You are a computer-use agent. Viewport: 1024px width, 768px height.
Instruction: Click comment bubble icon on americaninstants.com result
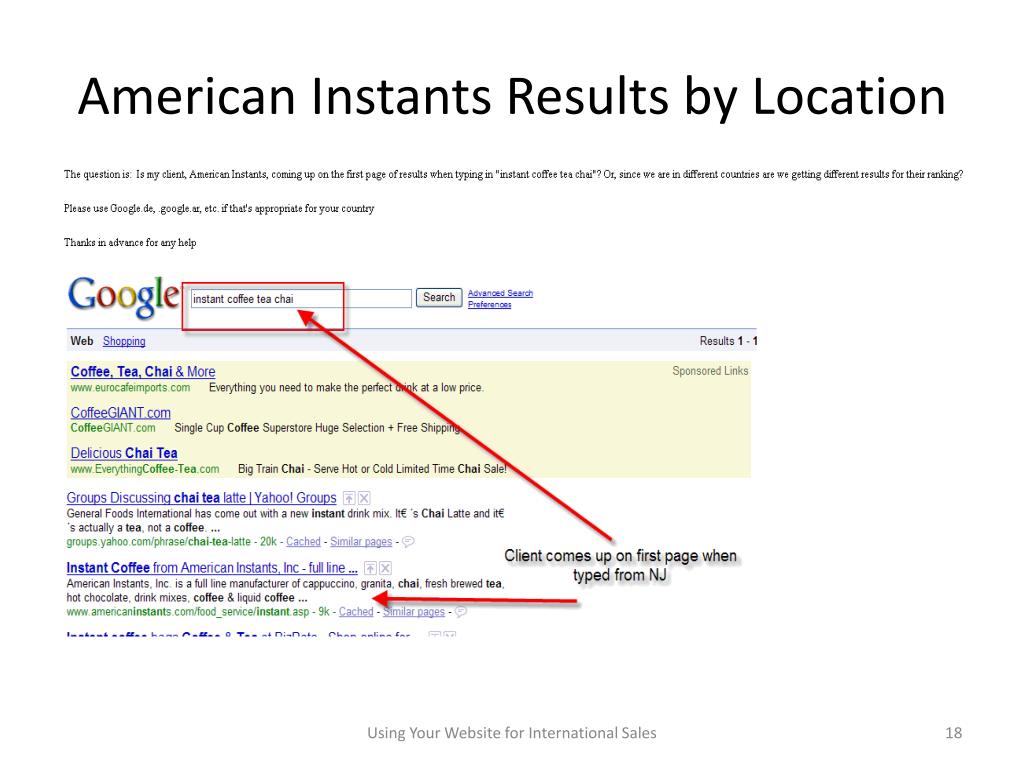click(x=461, y=611)
